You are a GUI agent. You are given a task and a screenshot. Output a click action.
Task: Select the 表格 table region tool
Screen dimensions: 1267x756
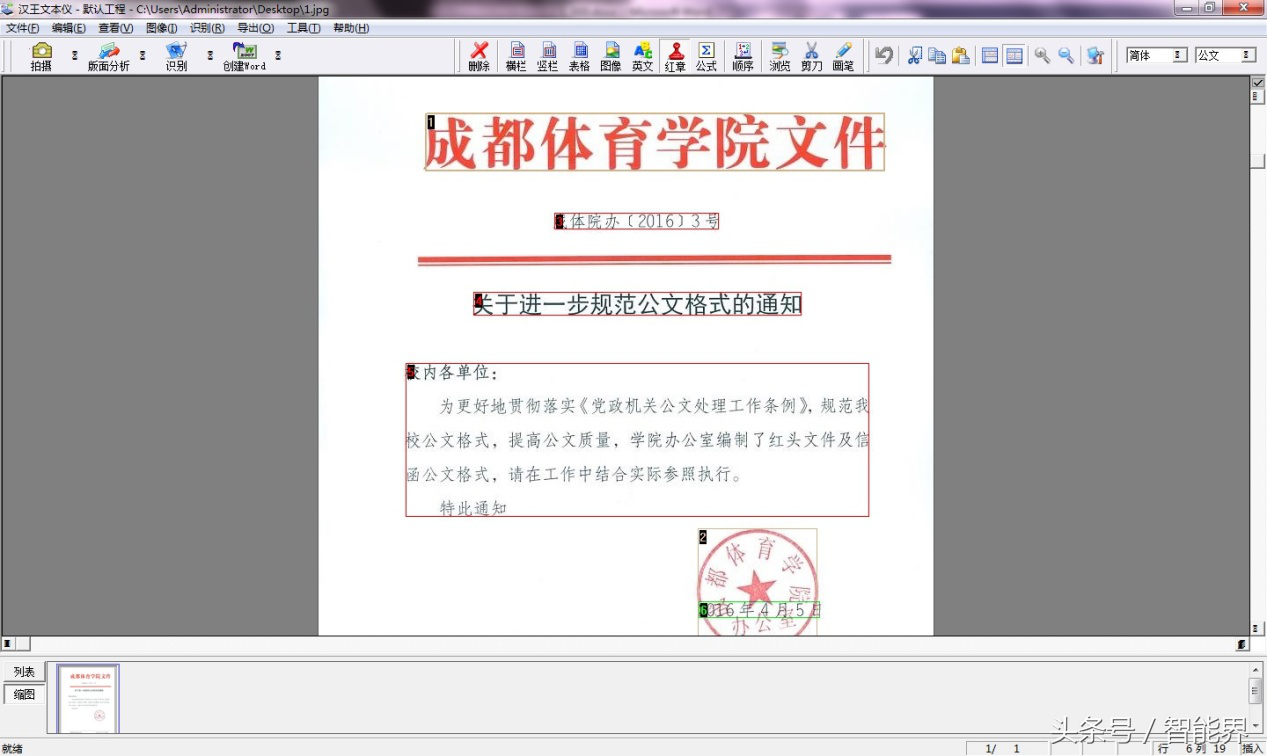point(580,56)
